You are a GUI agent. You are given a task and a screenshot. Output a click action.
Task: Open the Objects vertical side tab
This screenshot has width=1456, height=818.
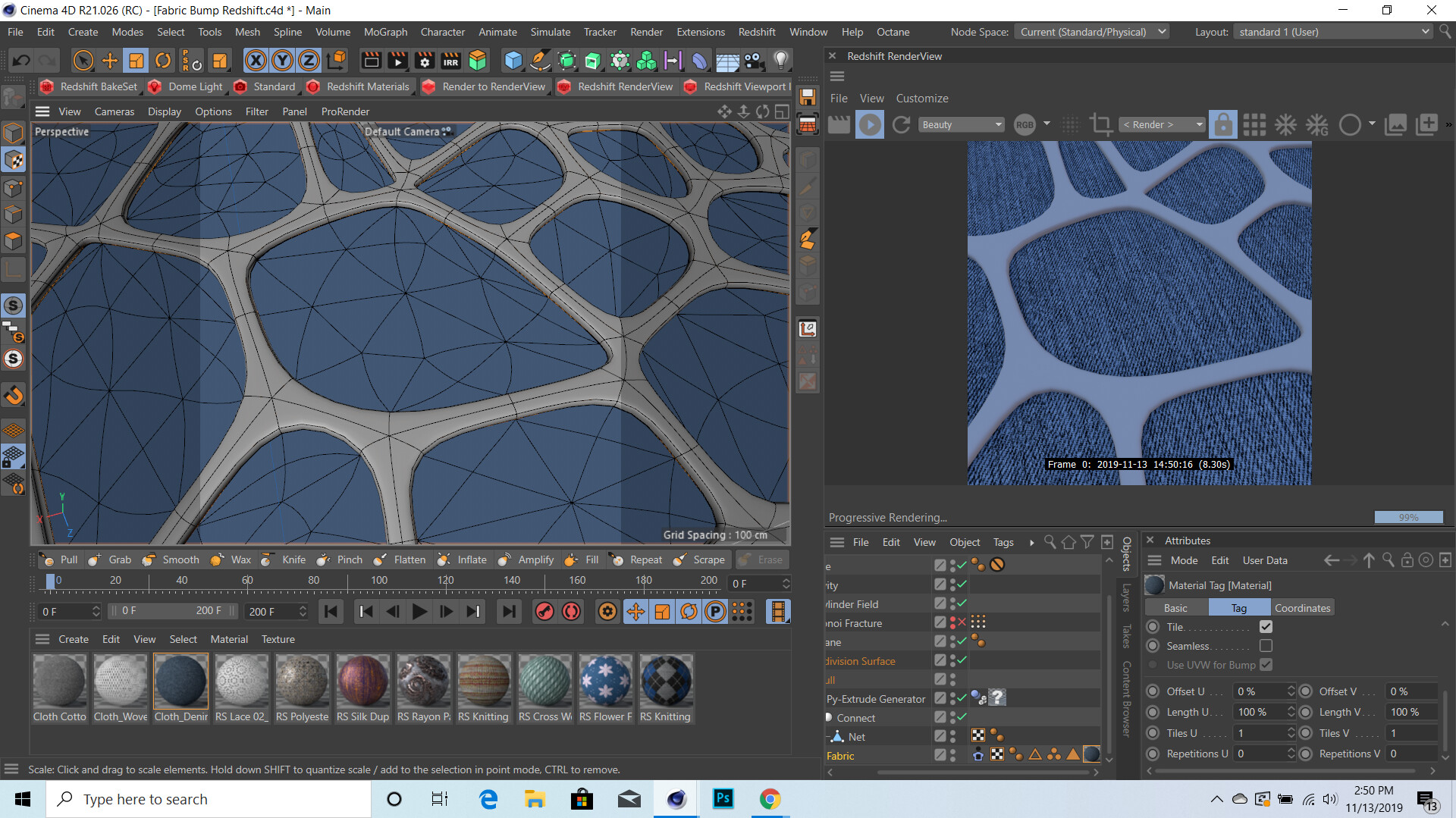point(1127,553)
